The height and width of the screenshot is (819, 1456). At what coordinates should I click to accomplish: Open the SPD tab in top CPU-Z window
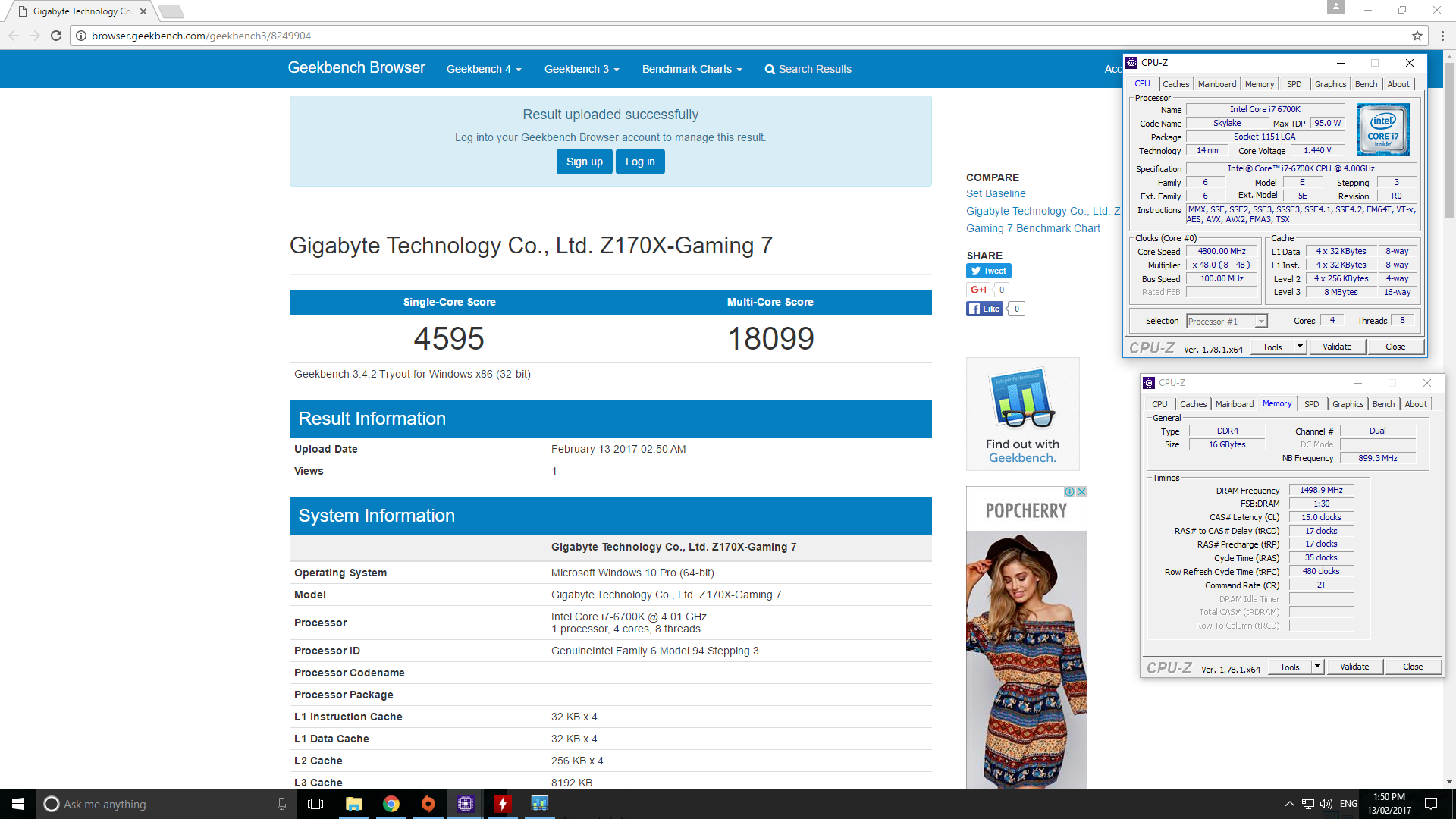pyautogui.click(x=1294, y=84)
